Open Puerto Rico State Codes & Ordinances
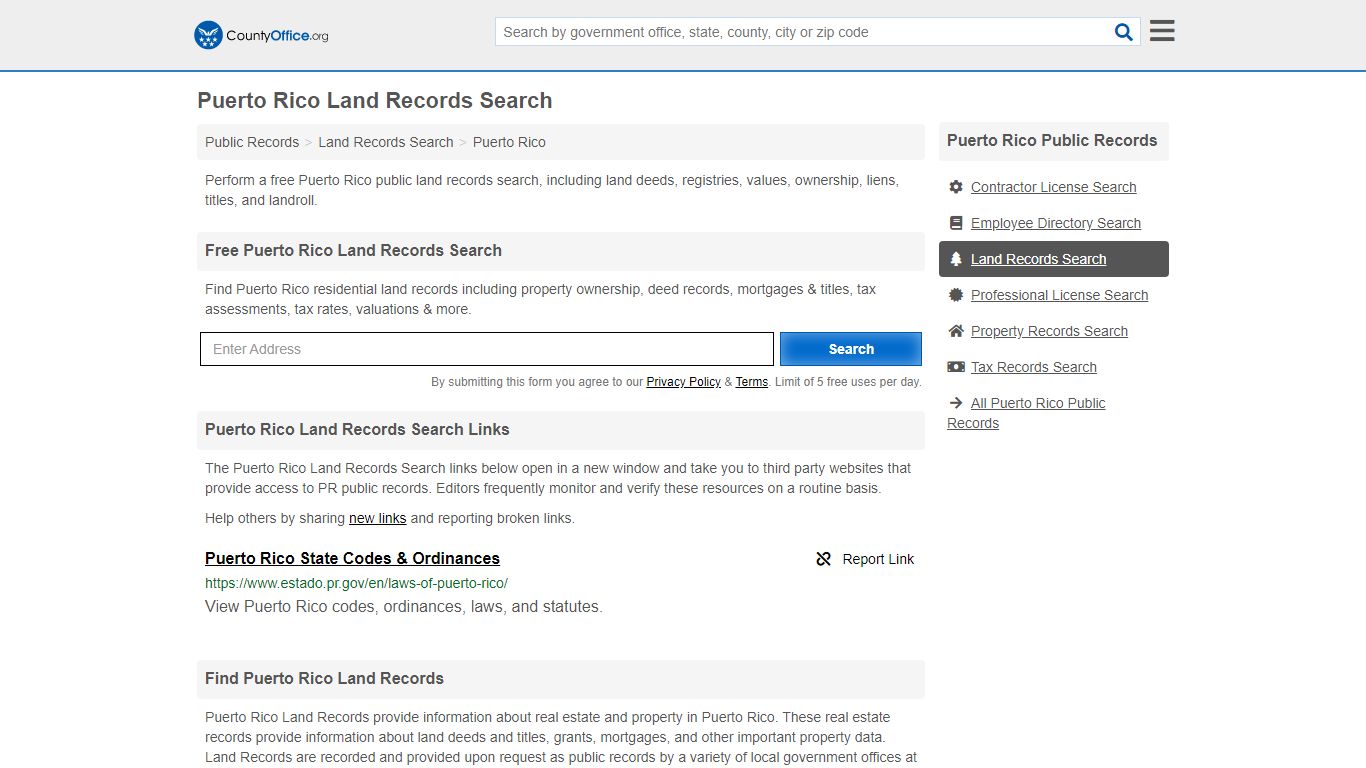Image resolution: width=1366 pixels, height=768 pixels. pos(352,558)
